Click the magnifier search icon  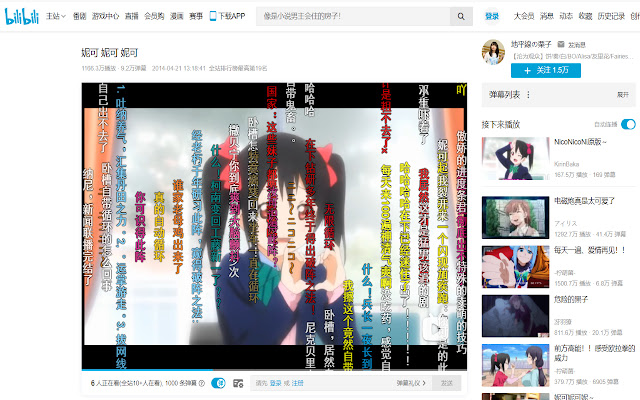(x=461, y=16)
